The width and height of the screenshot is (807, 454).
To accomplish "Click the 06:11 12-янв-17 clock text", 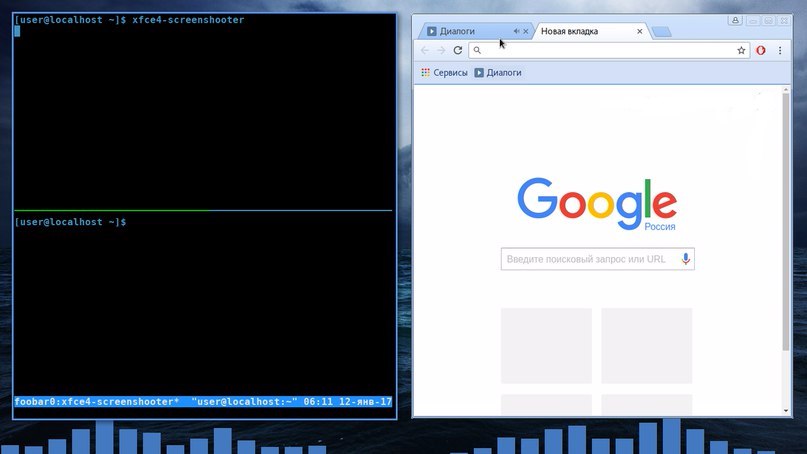I will click(x=347, y=401).
